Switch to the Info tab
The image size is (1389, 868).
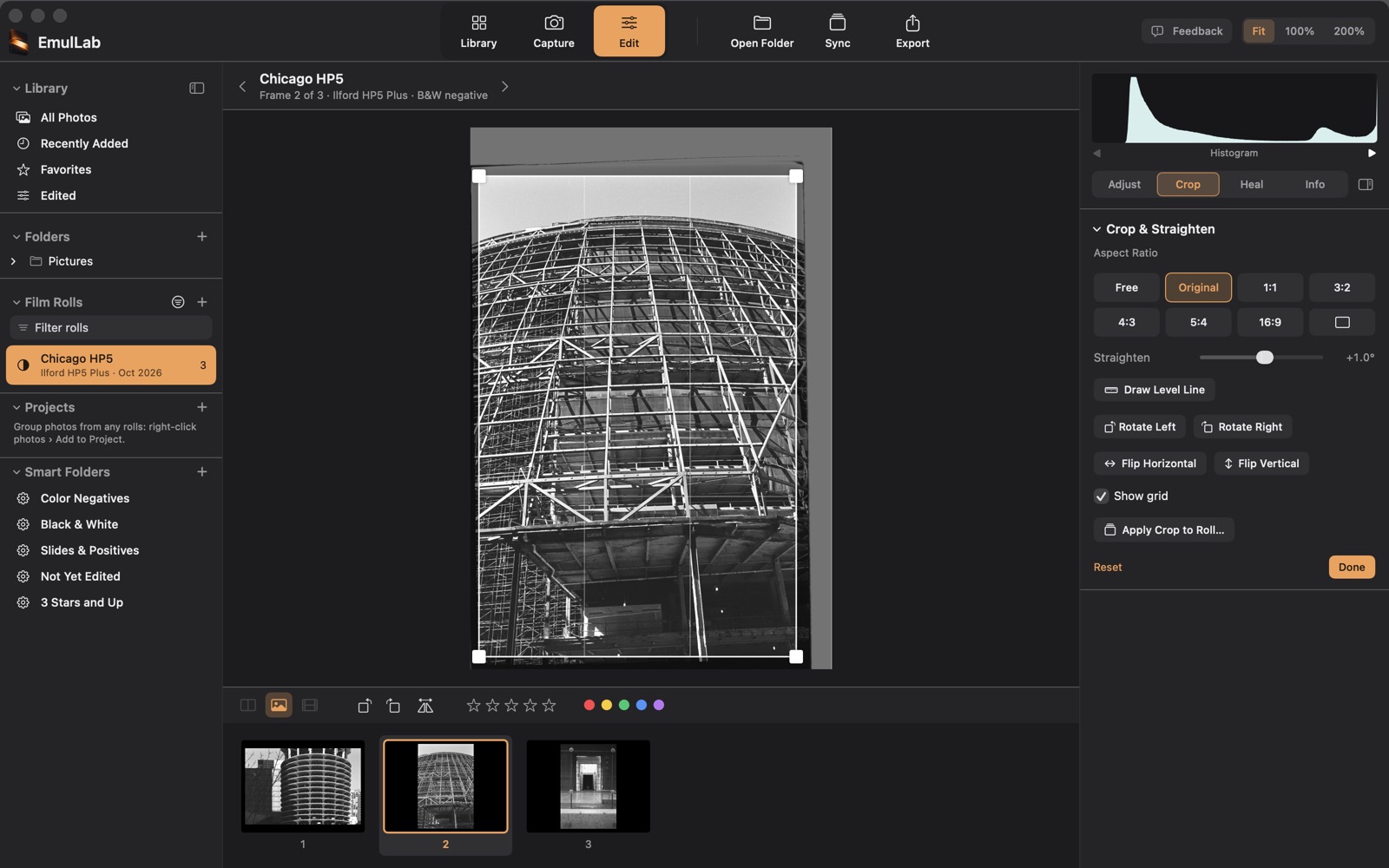point(1314,184)
